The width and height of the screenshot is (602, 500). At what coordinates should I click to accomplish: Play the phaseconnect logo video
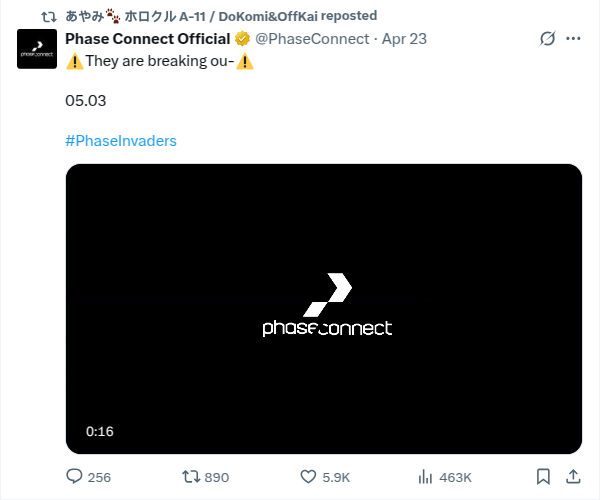click(324, 309)
